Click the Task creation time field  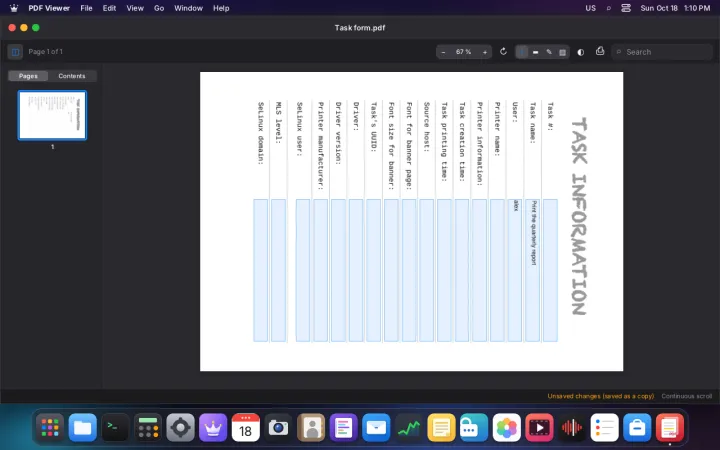tap(462, 270)
